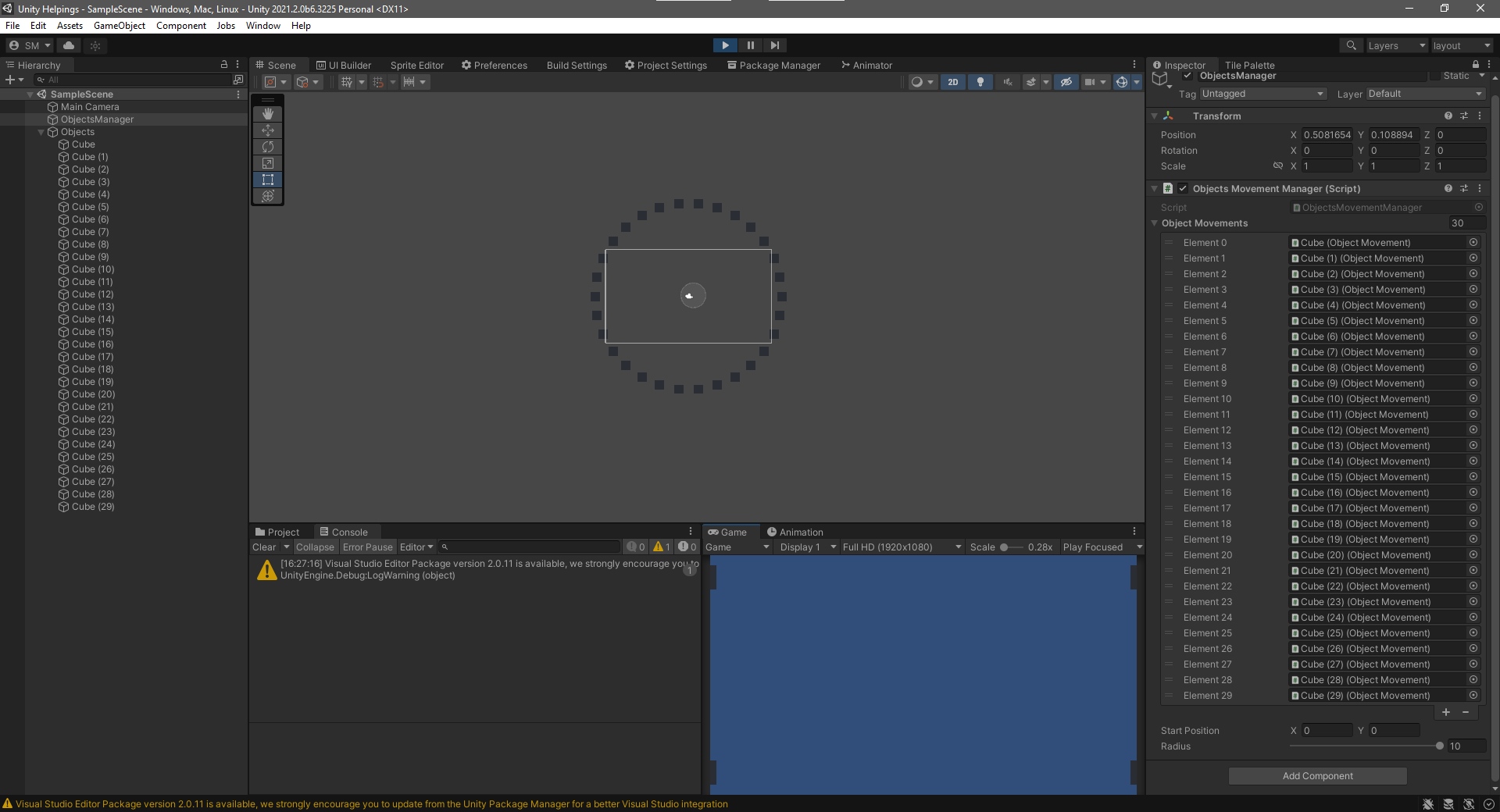Click the Pause button

click(750, 45)
